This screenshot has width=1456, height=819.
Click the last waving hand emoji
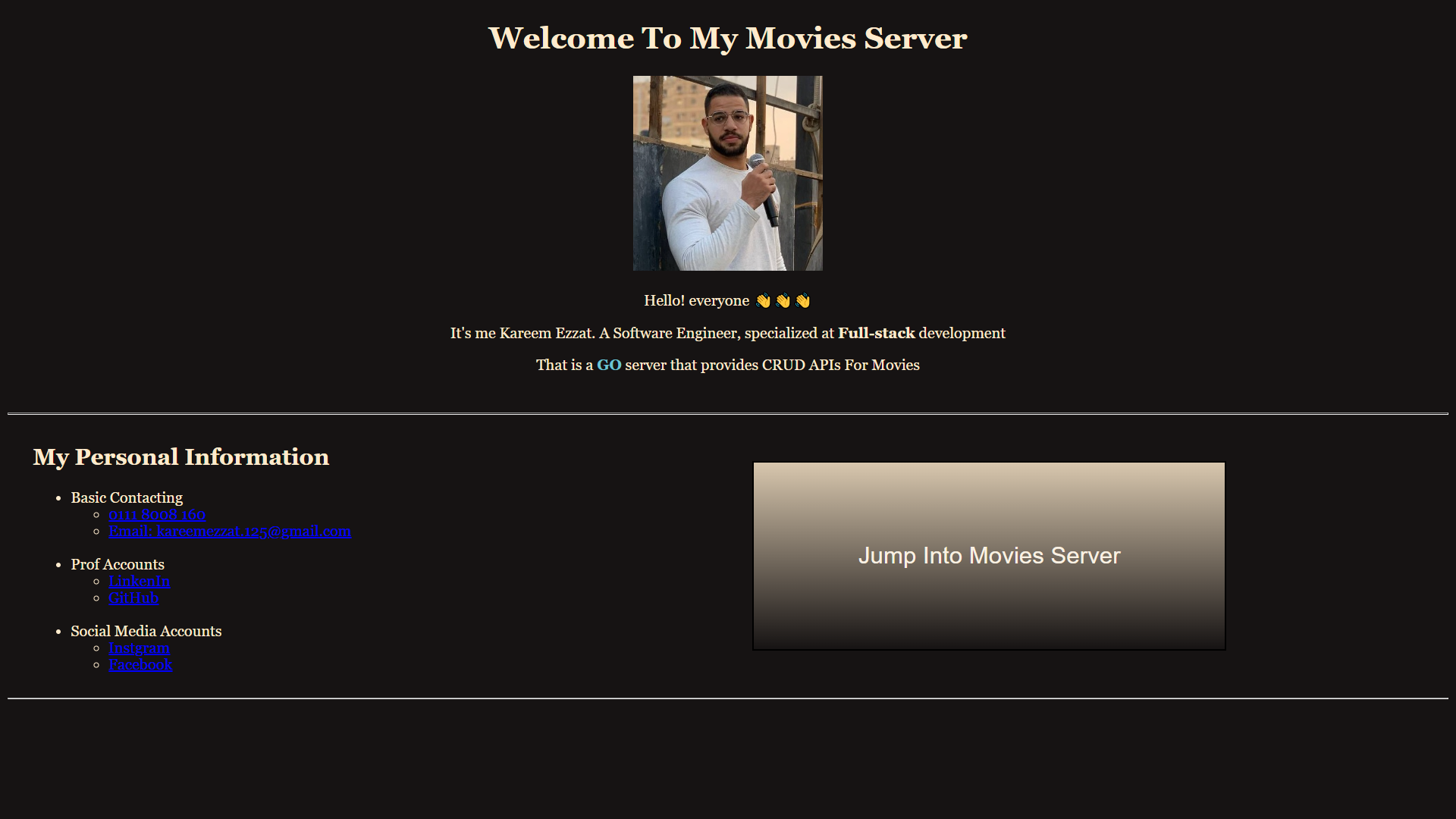pos(802,300)
